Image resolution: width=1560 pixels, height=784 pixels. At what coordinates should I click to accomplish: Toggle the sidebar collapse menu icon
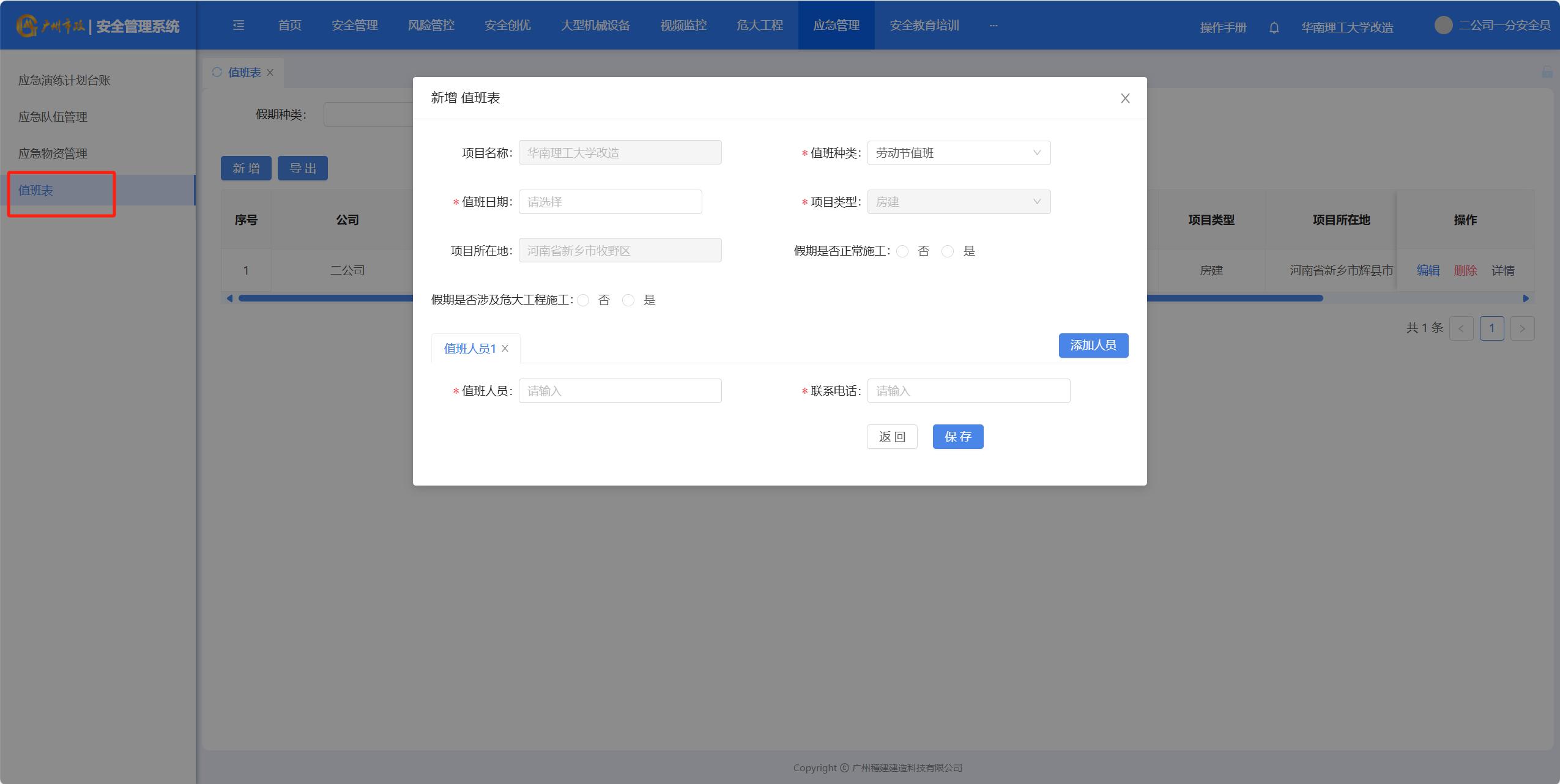[x=239, y=25]
